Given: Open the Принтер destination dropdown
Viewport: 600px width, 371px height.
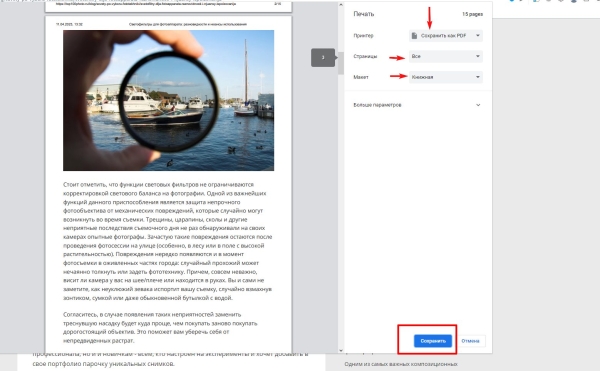Looking at the screenshot, I should point(446,36).
